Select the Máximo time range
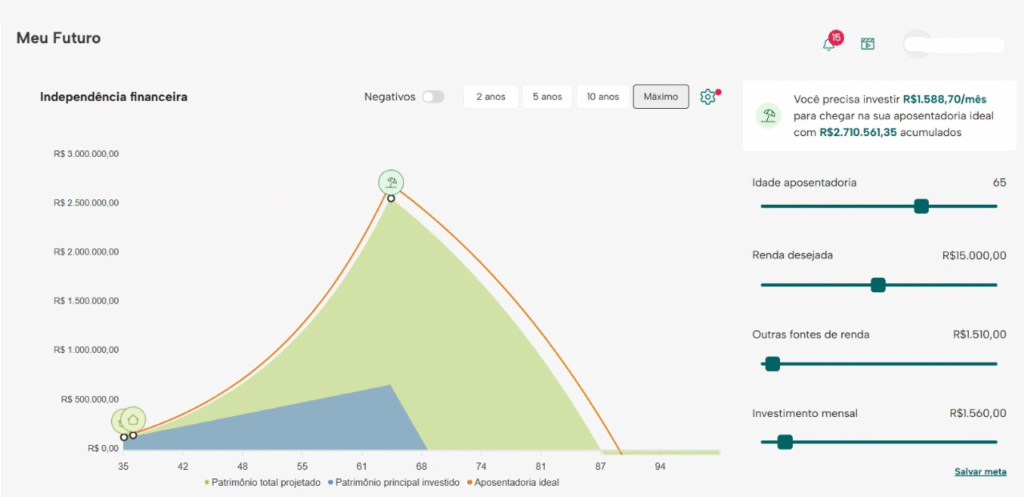The width and height of the screenshot is (1024, 497). pyautogui.click(x=661, y=97)
